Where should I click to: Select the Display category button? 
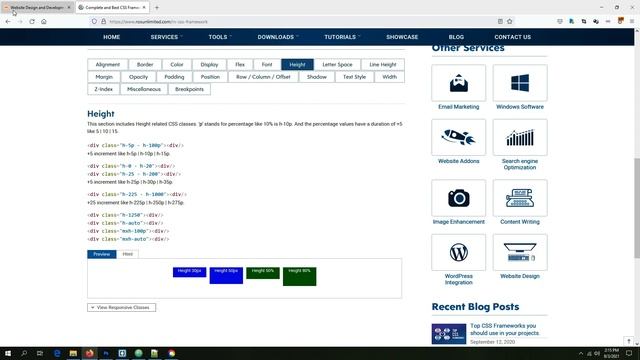click(209, 64)
